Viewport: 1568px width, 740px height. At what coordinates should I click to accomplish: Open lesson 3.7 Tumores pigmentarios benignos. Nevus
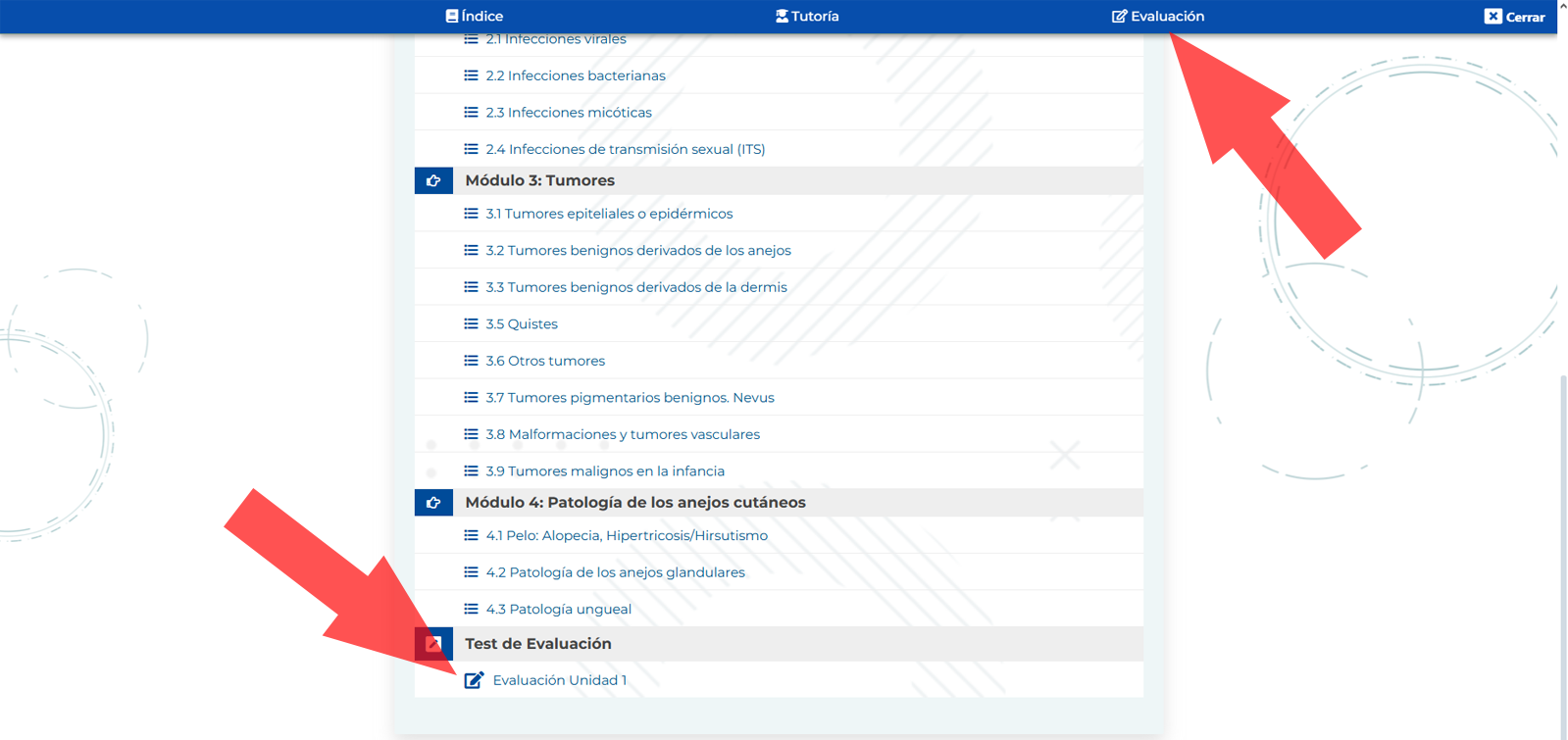pyautogui.click(x=630, y=398)
